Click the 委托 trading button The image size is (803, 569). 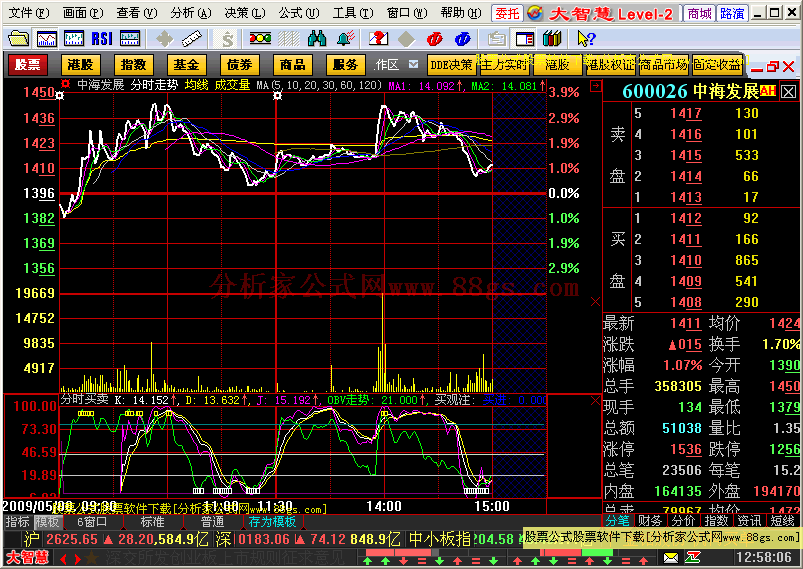507,13
